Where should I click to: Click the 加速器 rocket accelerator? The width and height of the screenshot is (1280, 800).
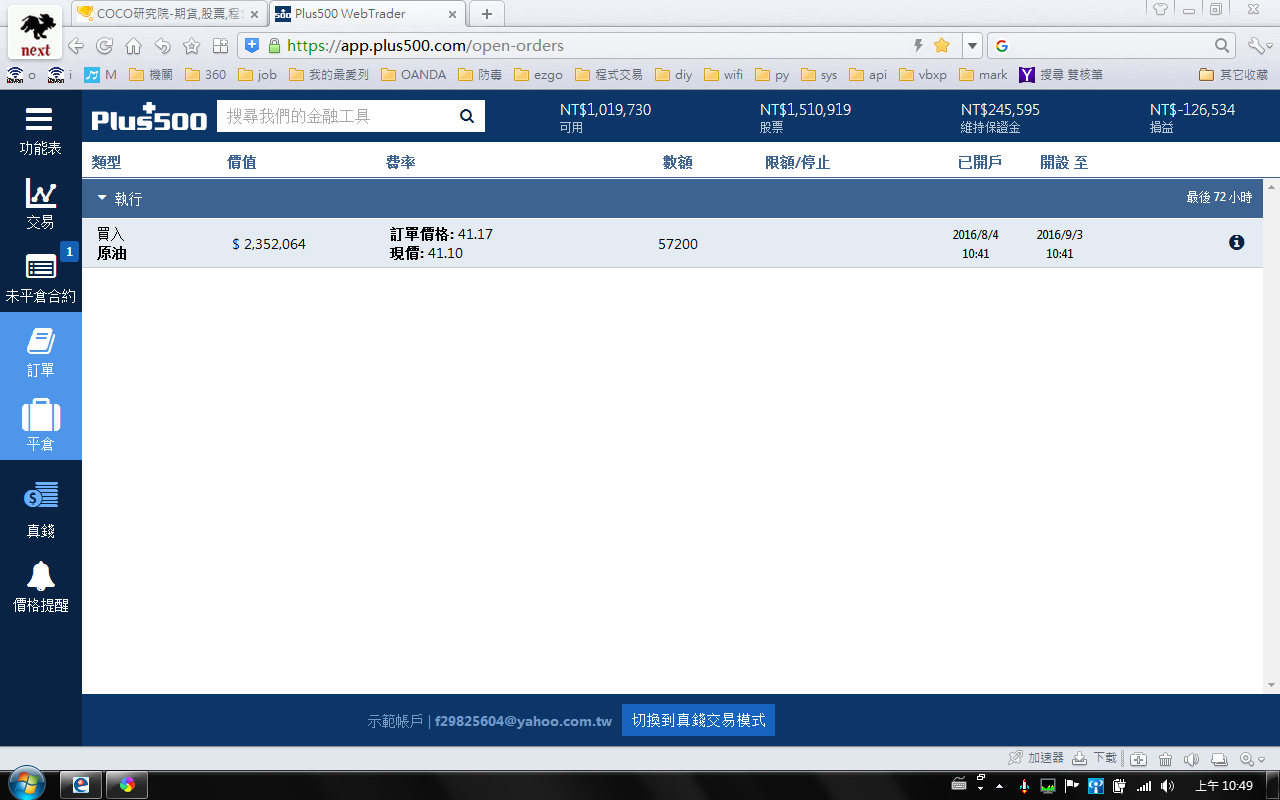(1035, 758)
